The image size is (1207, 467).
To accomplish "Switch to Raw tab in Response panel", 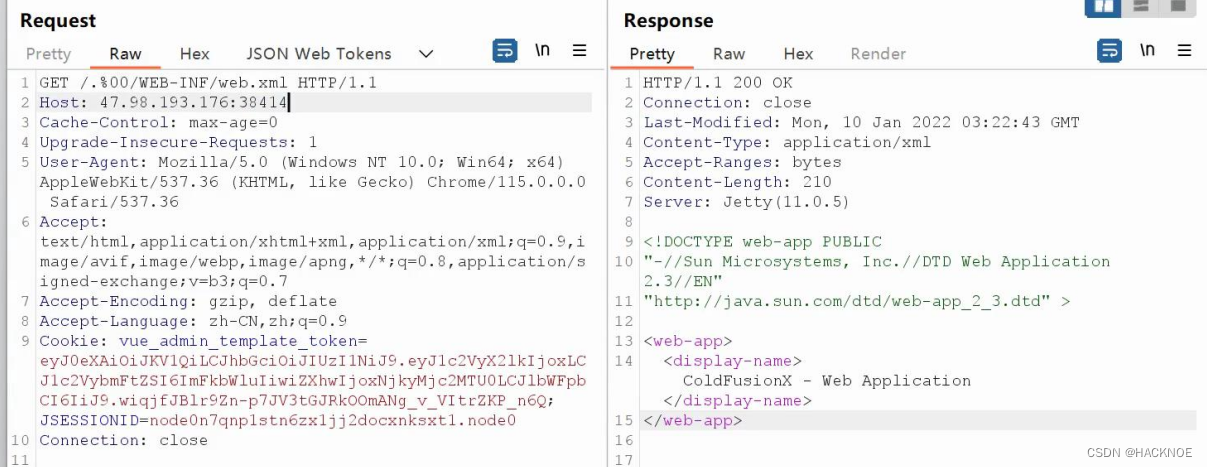I will (x=729, y=54).
